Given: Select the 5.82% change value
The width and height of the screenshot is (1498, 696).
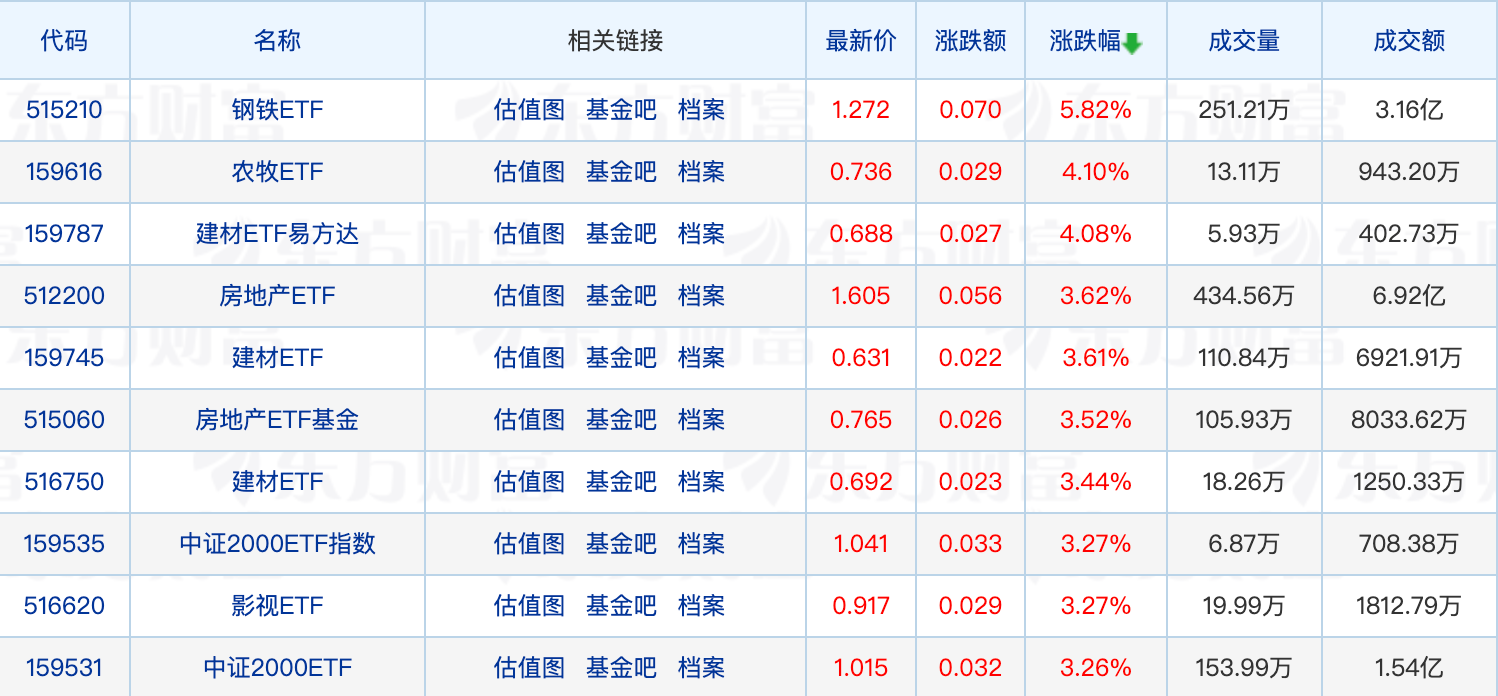Looking at the screenshot, I should (1096, 110).
